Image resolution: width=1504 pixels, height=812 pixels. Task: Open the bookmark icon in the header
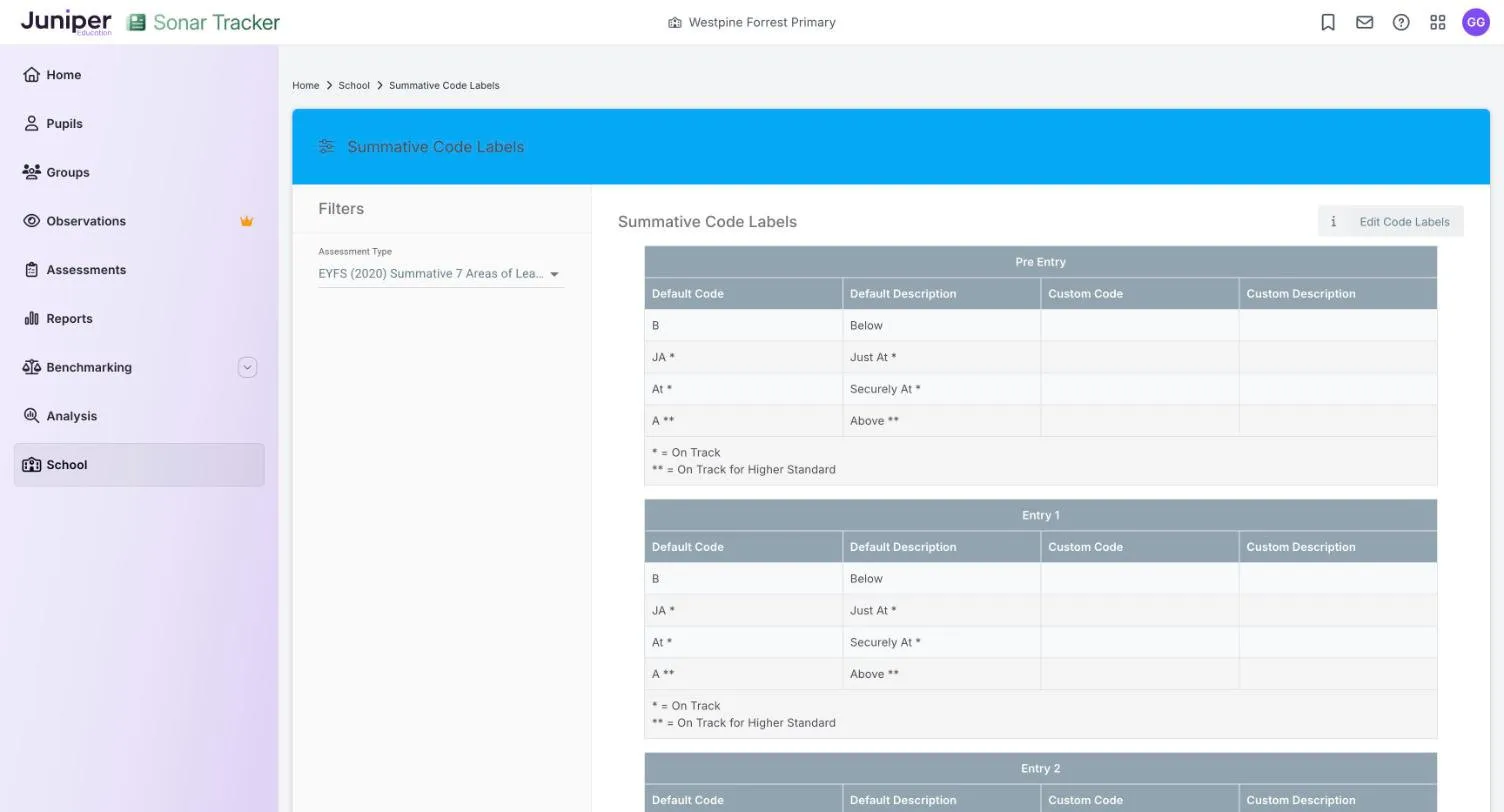[x=1328, y=22]
